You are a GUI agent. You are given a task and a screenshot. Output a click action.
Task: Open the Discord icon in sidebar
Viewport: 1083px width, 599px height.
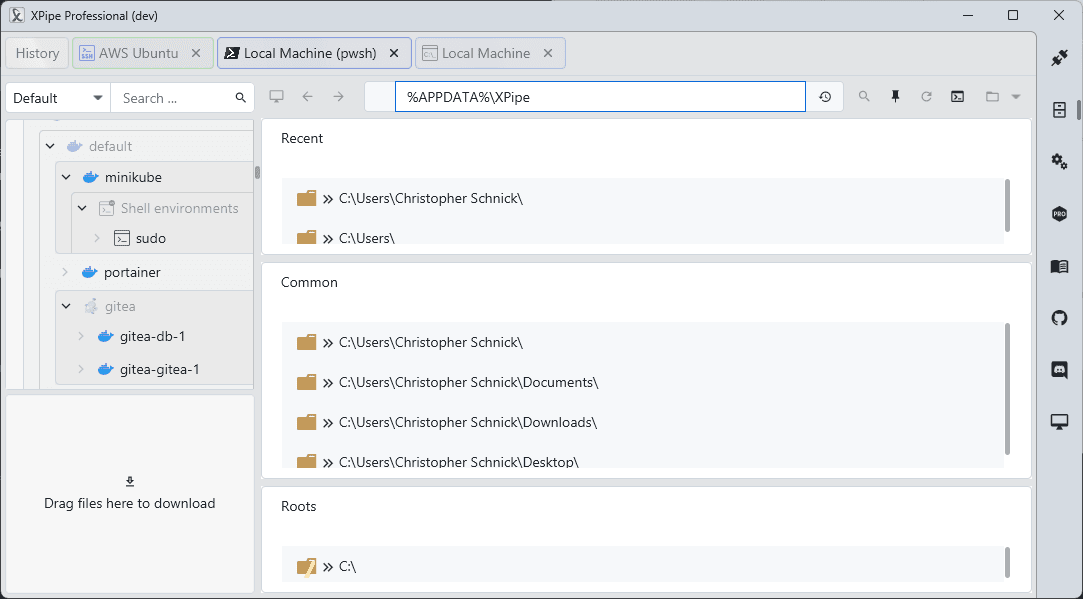[1059, 370]
